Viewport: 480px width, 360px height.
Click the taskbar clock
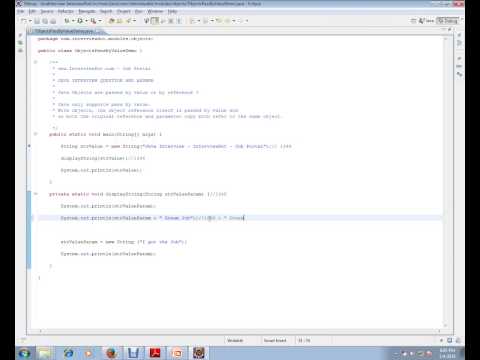click(447, 353)
